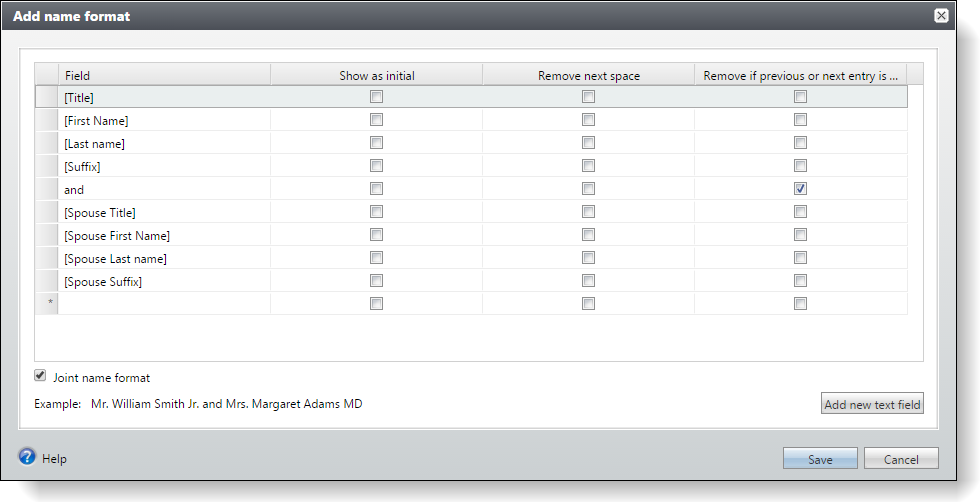Check Show as initial for [First Name]
This screenshot has width=980, height=502.
coord(376,120)
